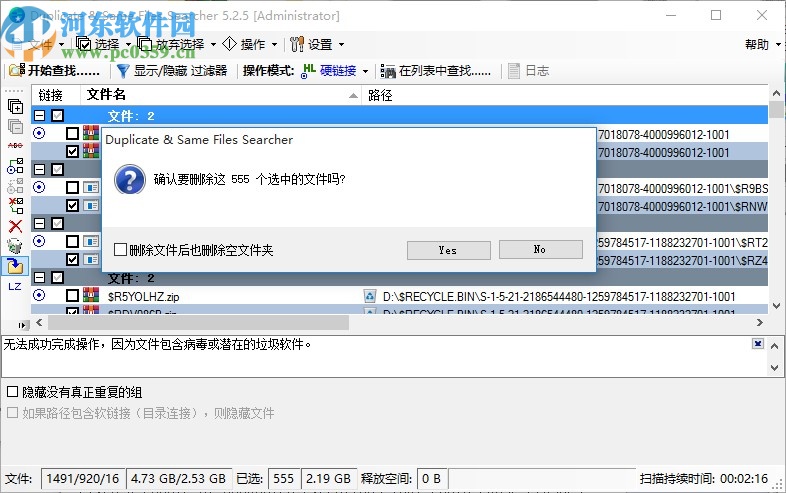Open dropdown arrow next to 选择
Image resolution: width=786 pixels, height=493 pixels.
(128, 45)
